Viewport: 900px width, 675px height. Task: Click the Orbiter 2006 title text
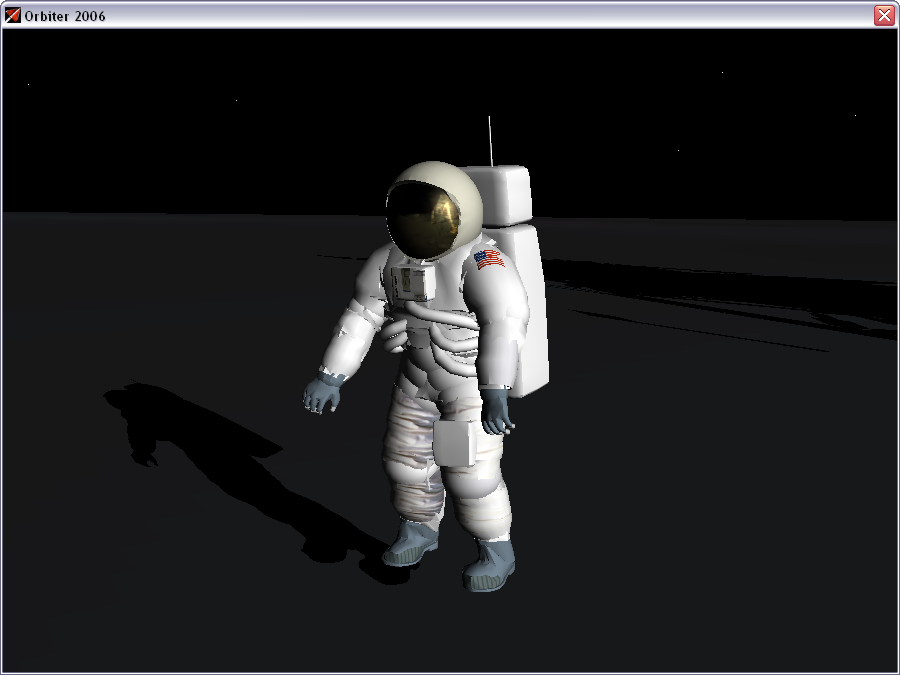65,16
